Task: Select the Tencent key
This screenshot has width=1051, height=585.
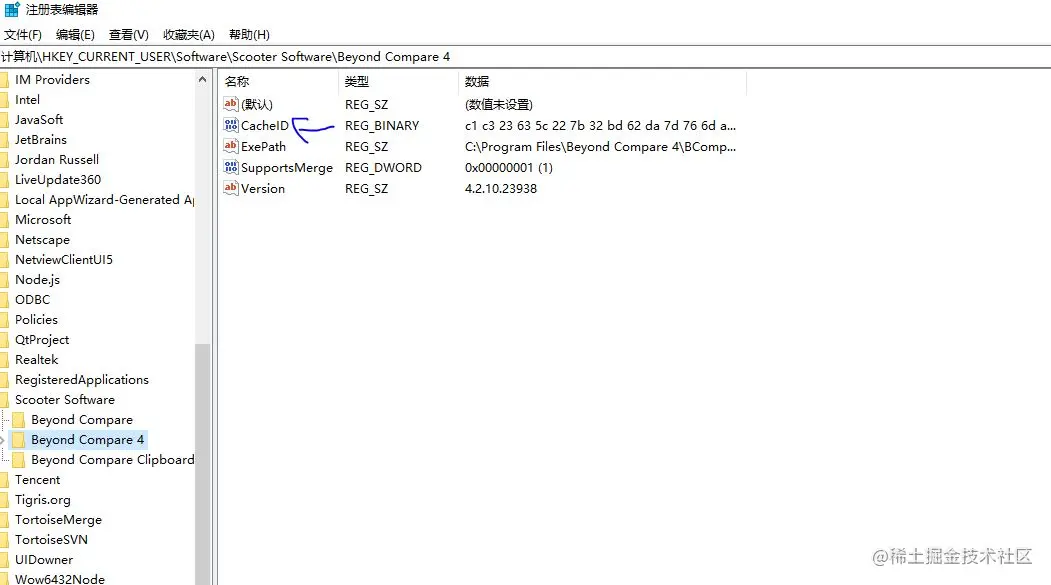Action: click(x=38, y=480)
